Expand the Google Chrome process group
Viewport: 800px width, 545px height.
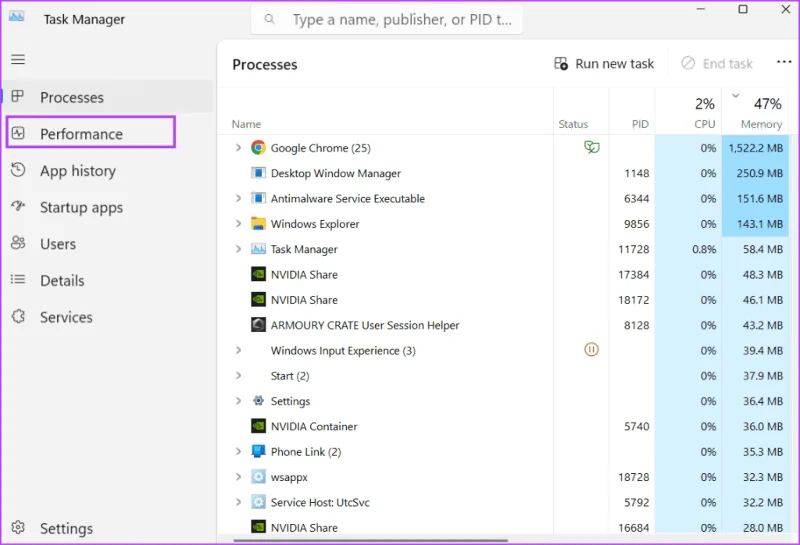click(238, 148)
